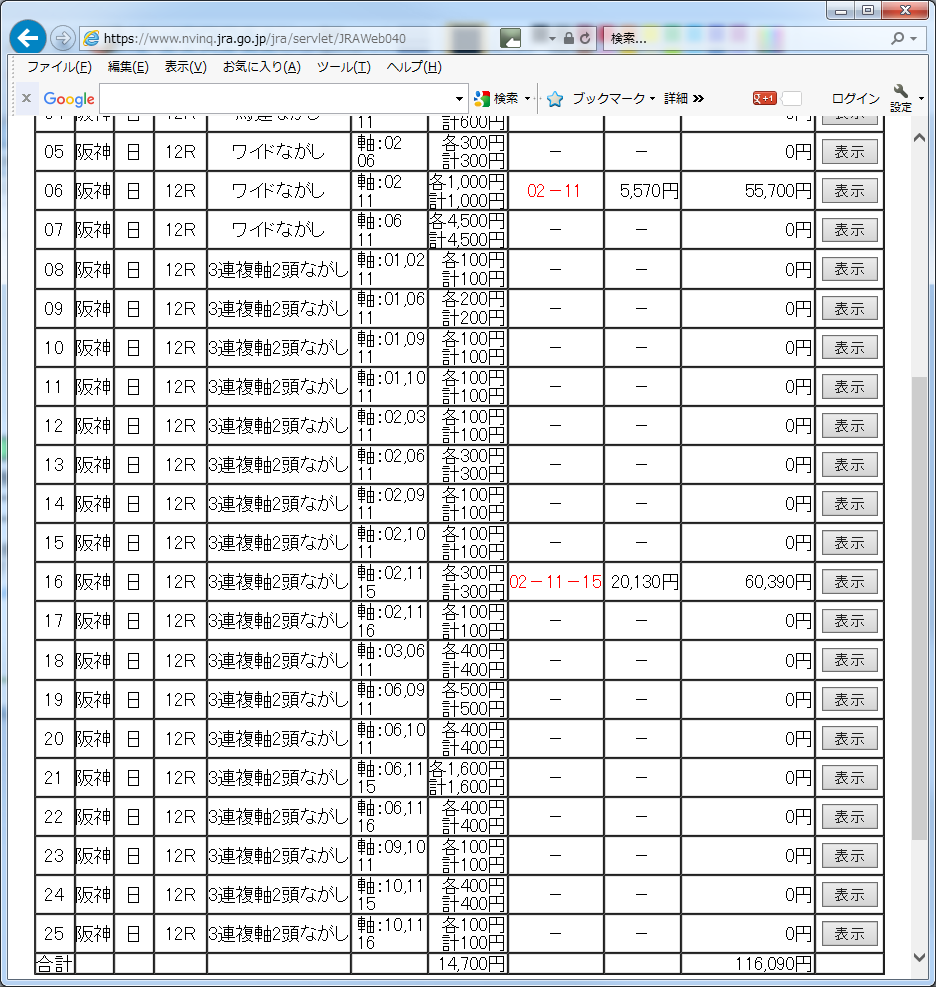Click the 軸:10,11 15 selection in row 24
936x987 pixels.
pyautogui.click(x=391, y=894)
